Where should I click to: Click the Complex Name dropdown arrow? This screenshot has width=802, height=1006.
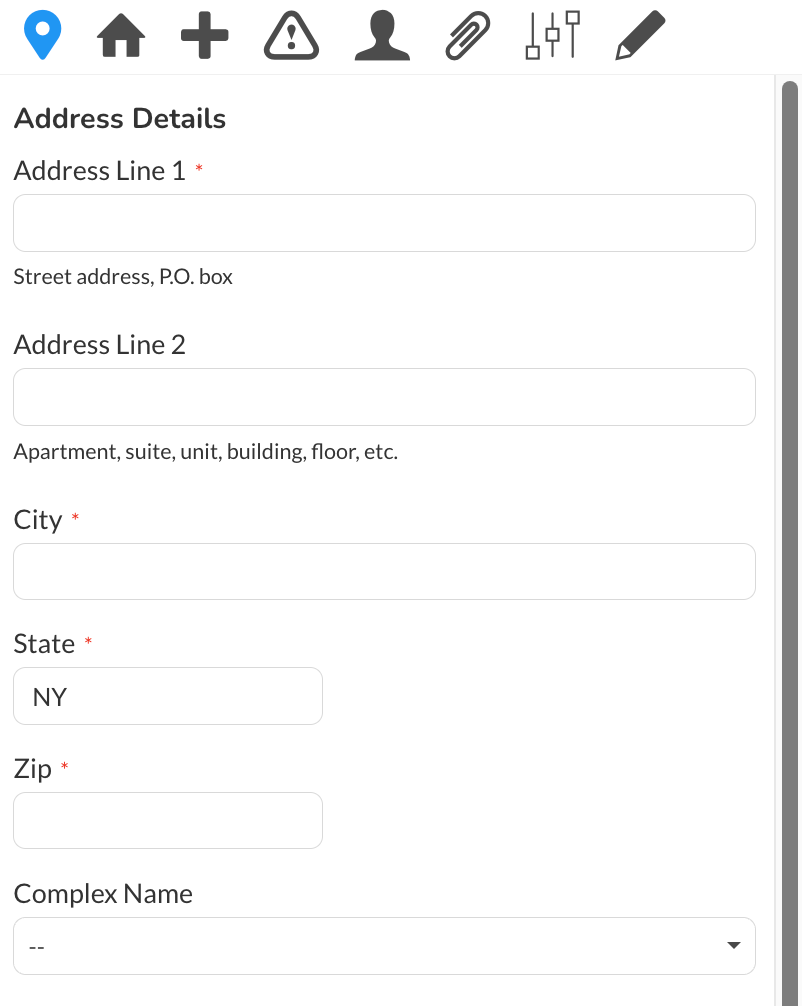pos(734,946)
